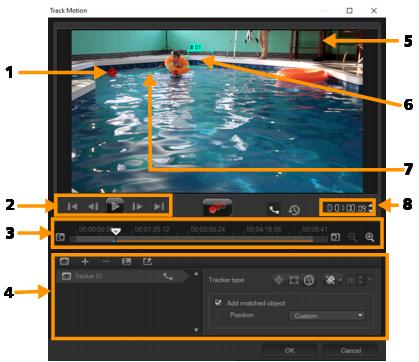Select the Set tracker as area type
Image resolution: width=419 pixels, height=362 pixels.
[294, 280]
